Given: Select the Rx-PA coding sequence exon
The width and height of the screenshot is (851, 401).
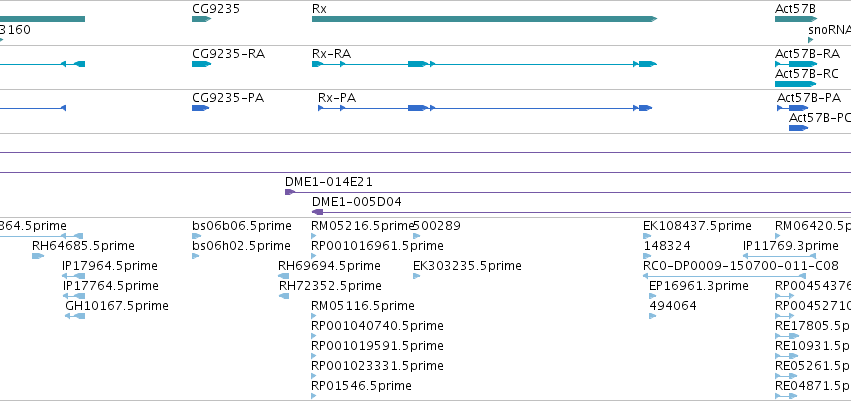Looking at the screenshot, I should point(417,108).
